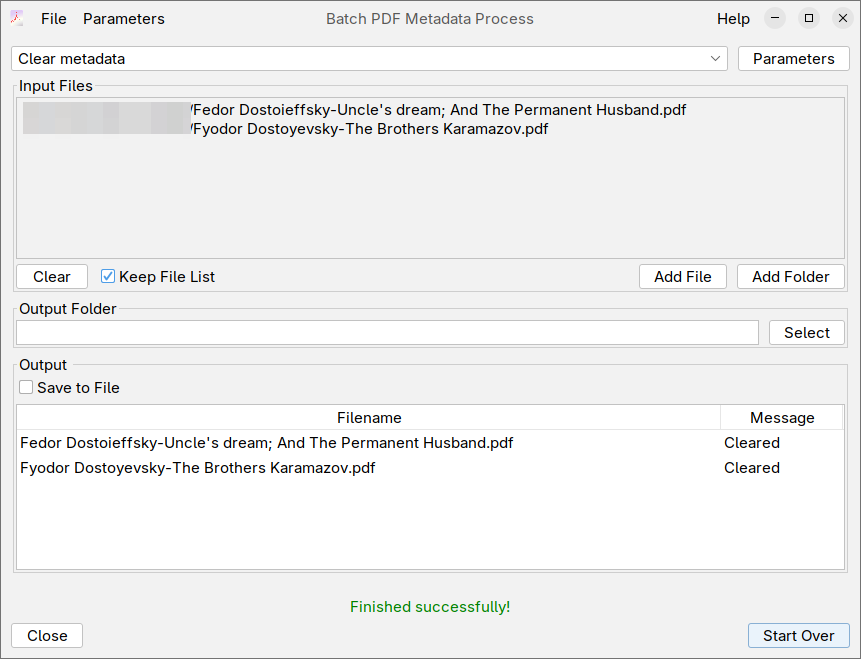The height and width of the screenshot is (659, 861).
Task: Open the Help menu
Action: (733, 19)
